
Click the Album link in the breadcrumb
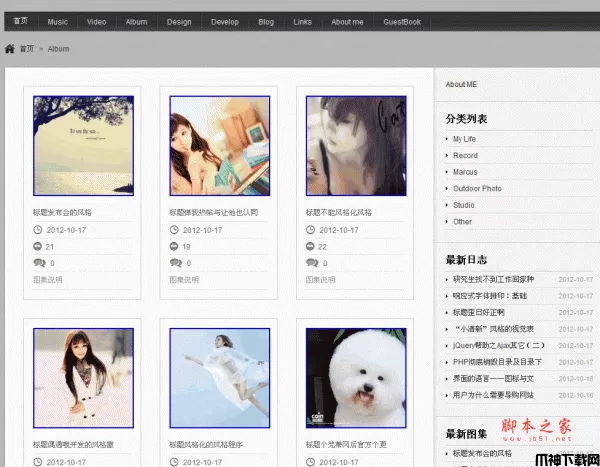point(58,48)
